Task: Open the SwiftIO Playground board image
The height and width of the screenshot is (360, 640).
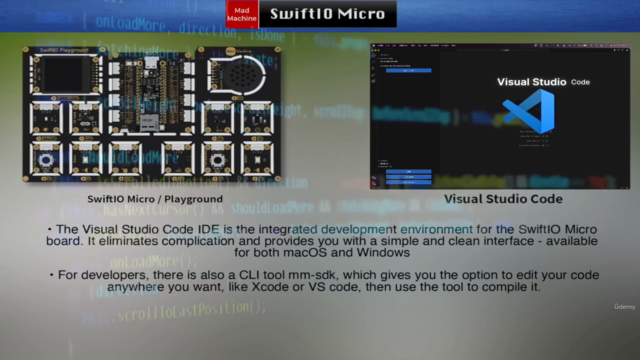Action: (152, 114)
